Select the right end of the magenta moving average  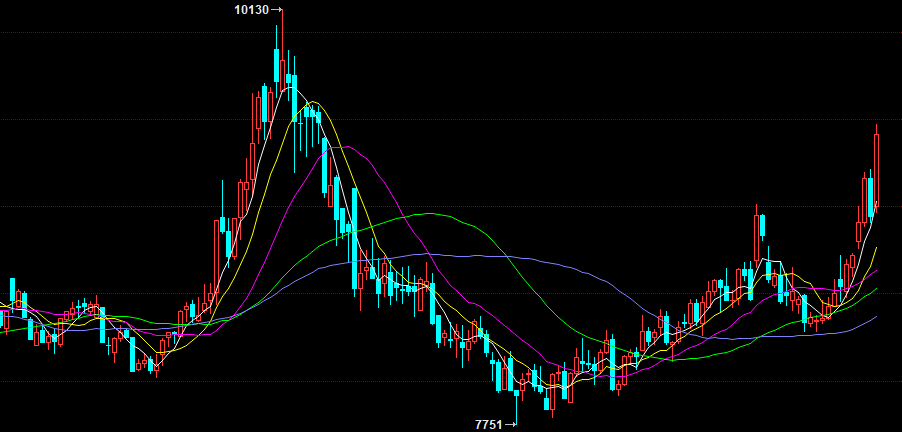pyautogui.click(x=876, y=270)
